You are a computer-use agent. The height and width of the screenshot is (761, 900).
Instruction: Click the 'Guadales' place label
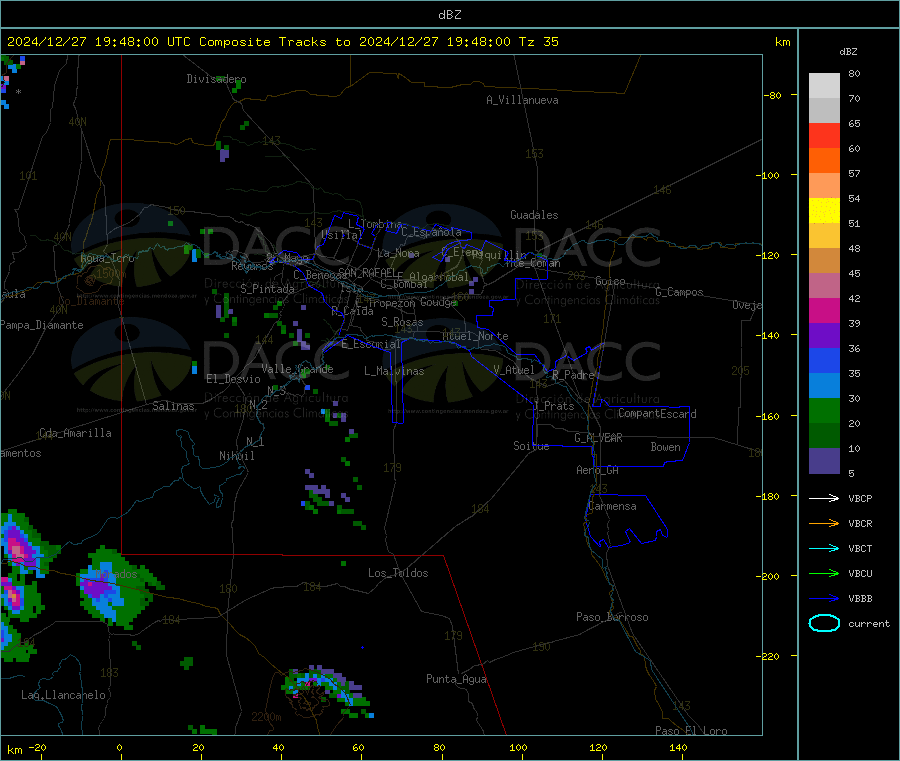pyautogui.click(x=534, y=215)
